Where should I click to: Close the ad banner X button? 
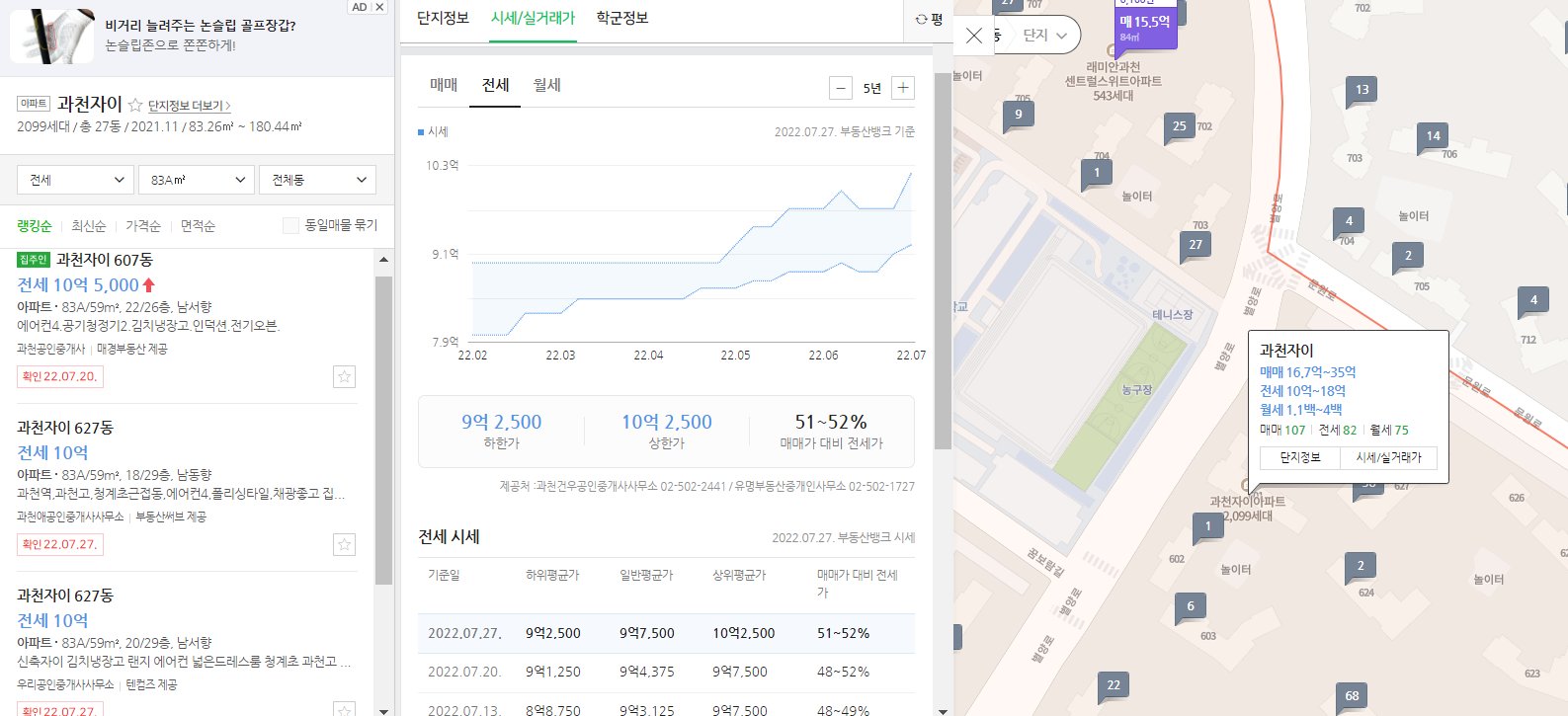(x=379, y=7)
